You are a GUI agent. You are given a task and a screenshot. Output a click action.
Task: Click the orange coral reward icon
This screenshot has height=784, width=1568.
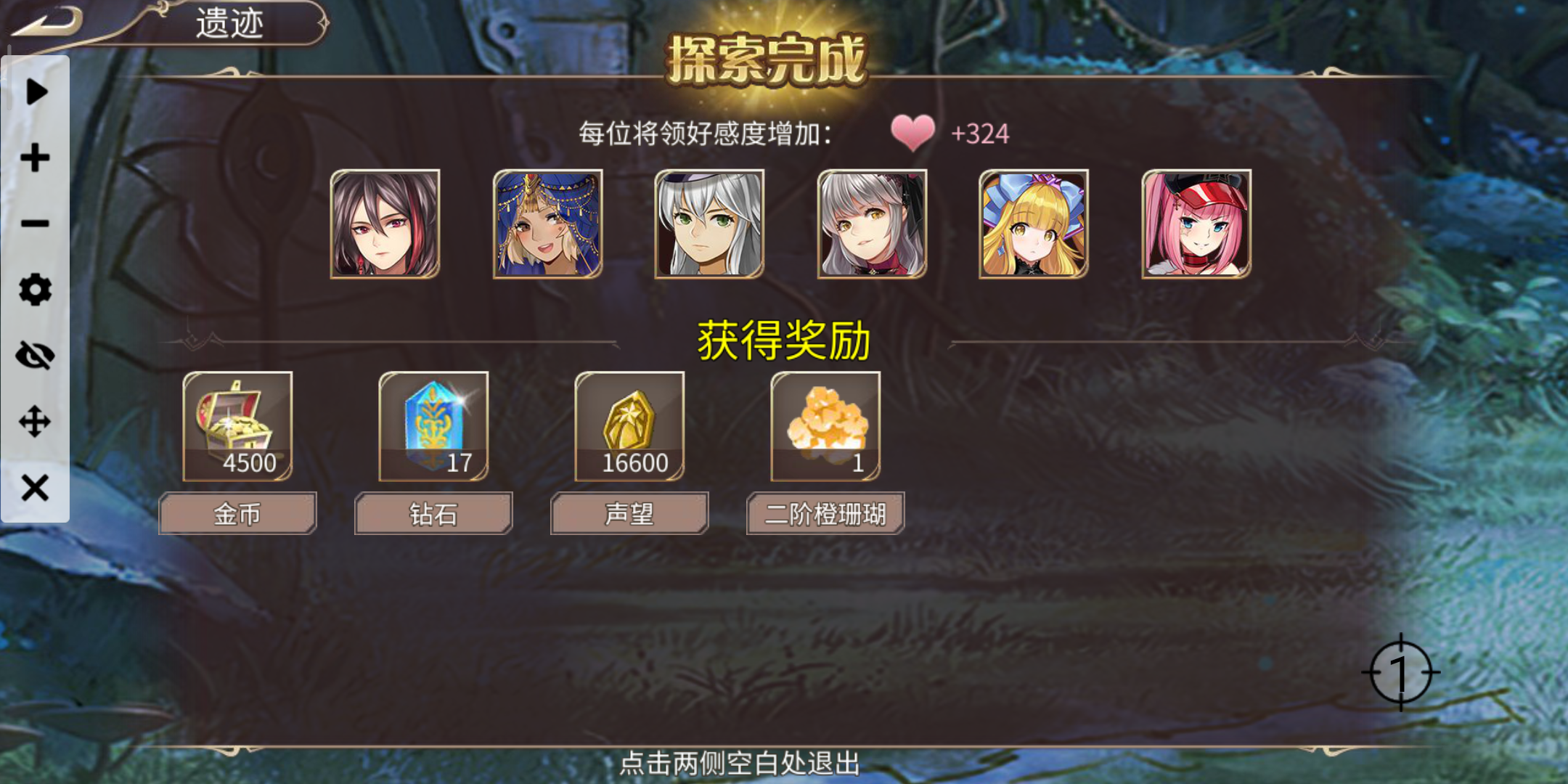tap(825, 426)
